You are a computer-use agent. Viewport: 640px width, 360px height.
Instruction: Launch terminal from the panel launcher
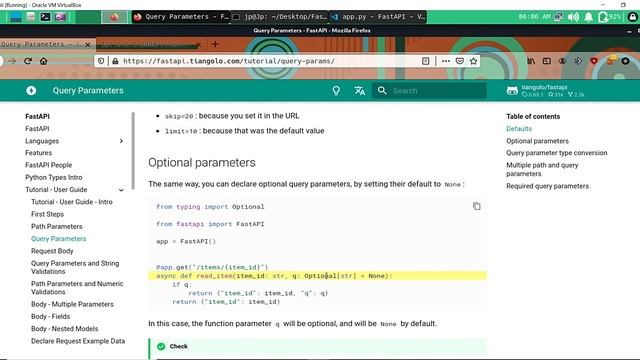[45, 17]
